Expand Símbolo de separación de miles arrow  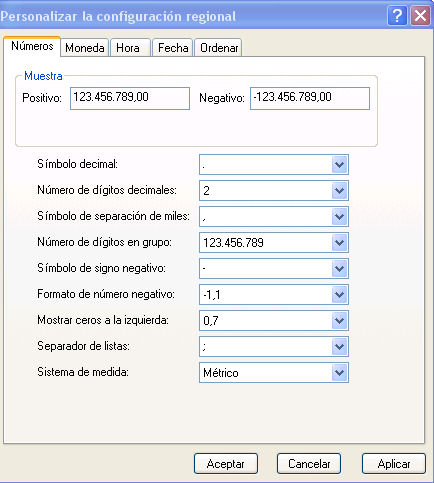(339, 216)
